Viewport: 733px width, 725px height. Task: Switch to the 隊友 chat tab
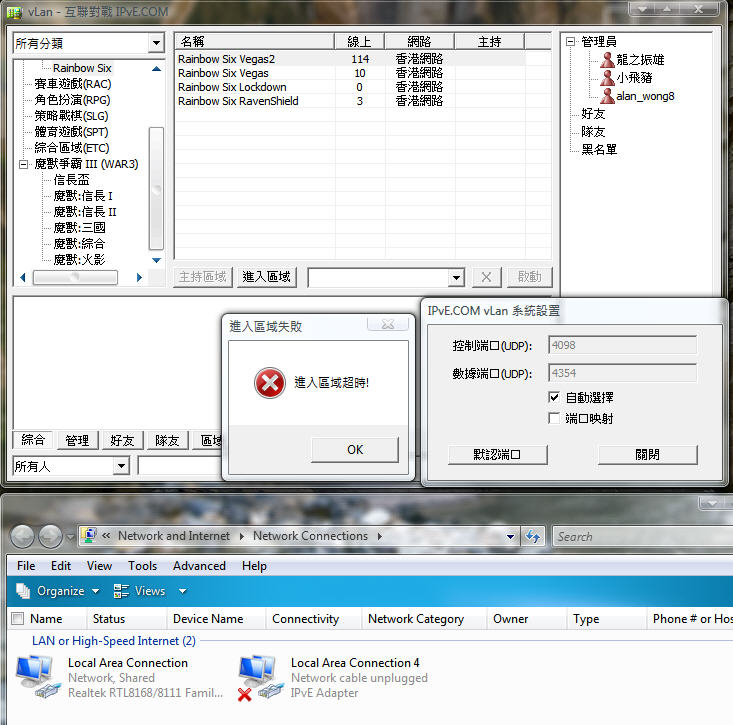click(x=167, y=440)
